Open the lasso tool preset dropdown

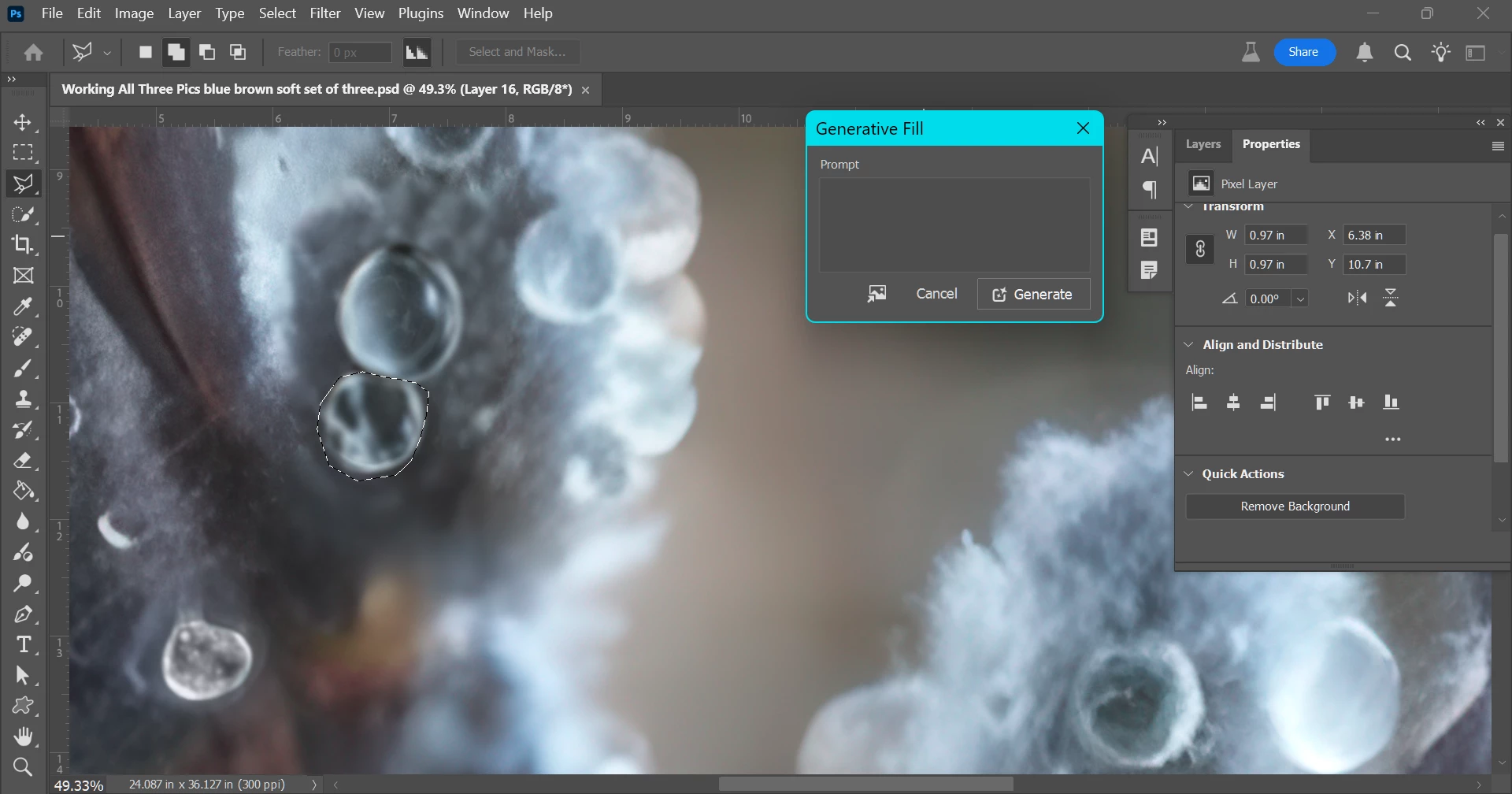tap(107, 53)
